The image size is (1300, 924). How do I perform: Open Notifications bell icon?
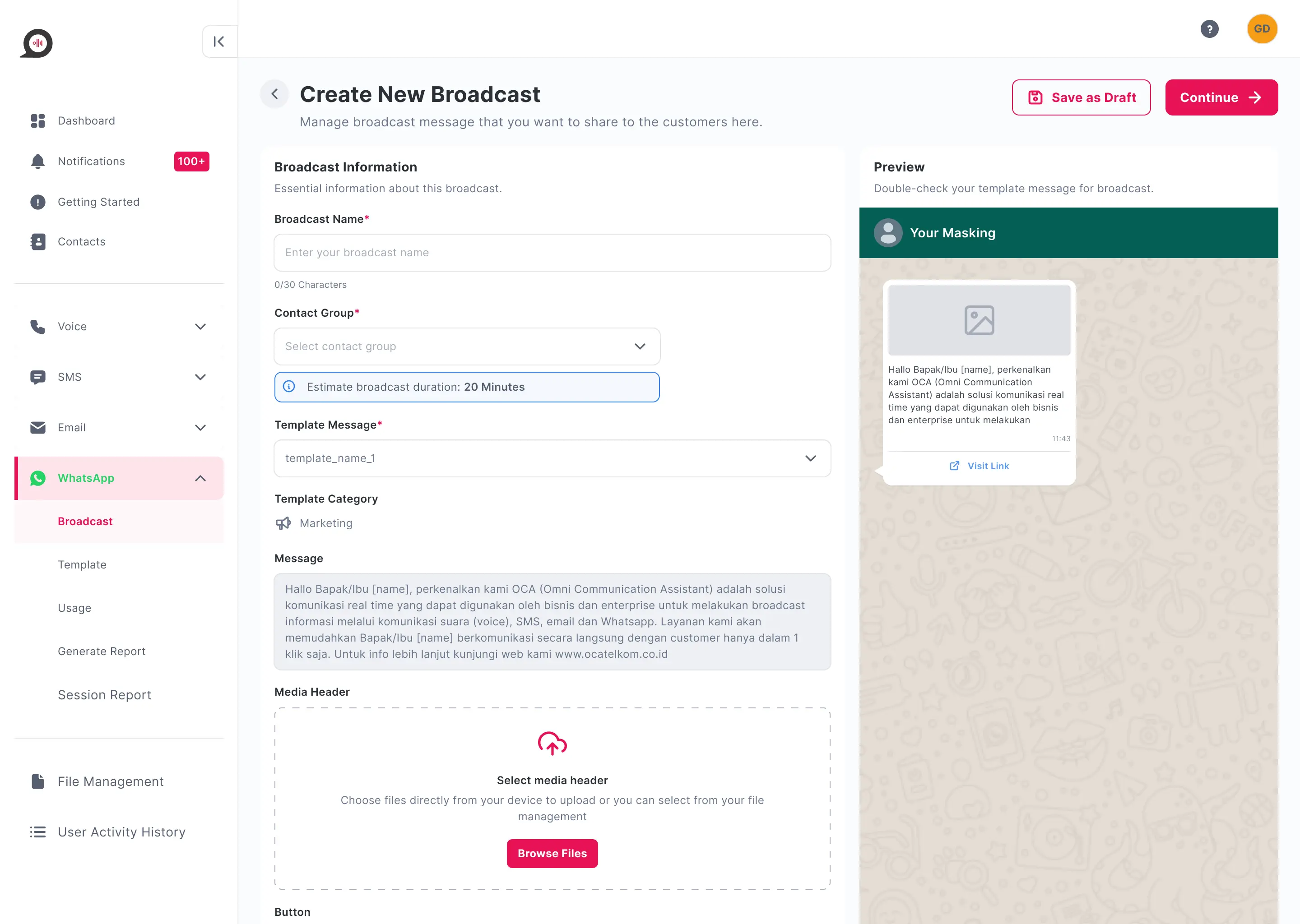click(37, 162)
